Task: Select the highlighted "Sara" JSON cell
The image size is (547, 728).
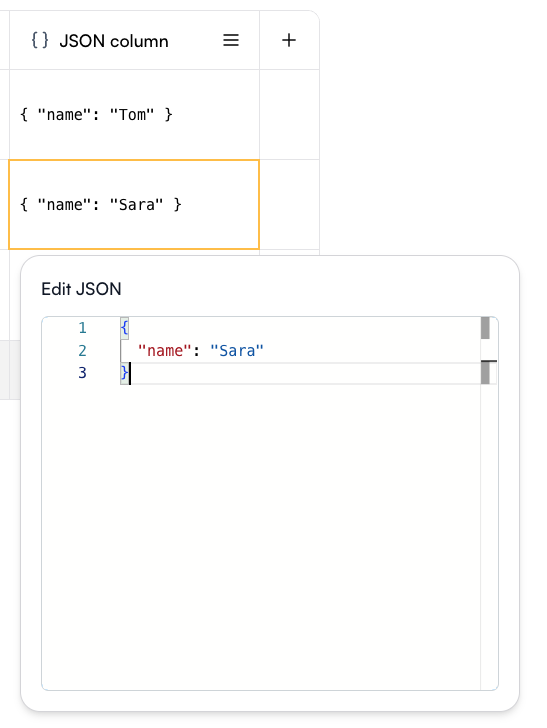Action: [x=134, y=204]
